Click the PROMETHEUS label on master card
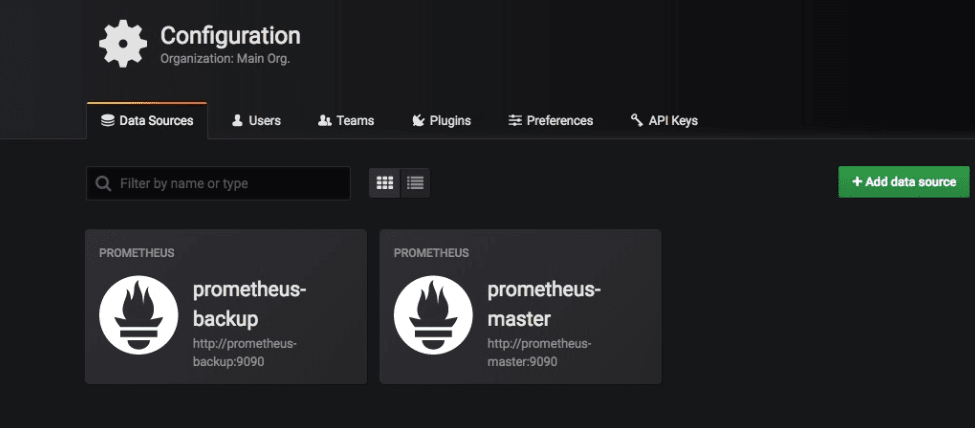 (432, 253)
